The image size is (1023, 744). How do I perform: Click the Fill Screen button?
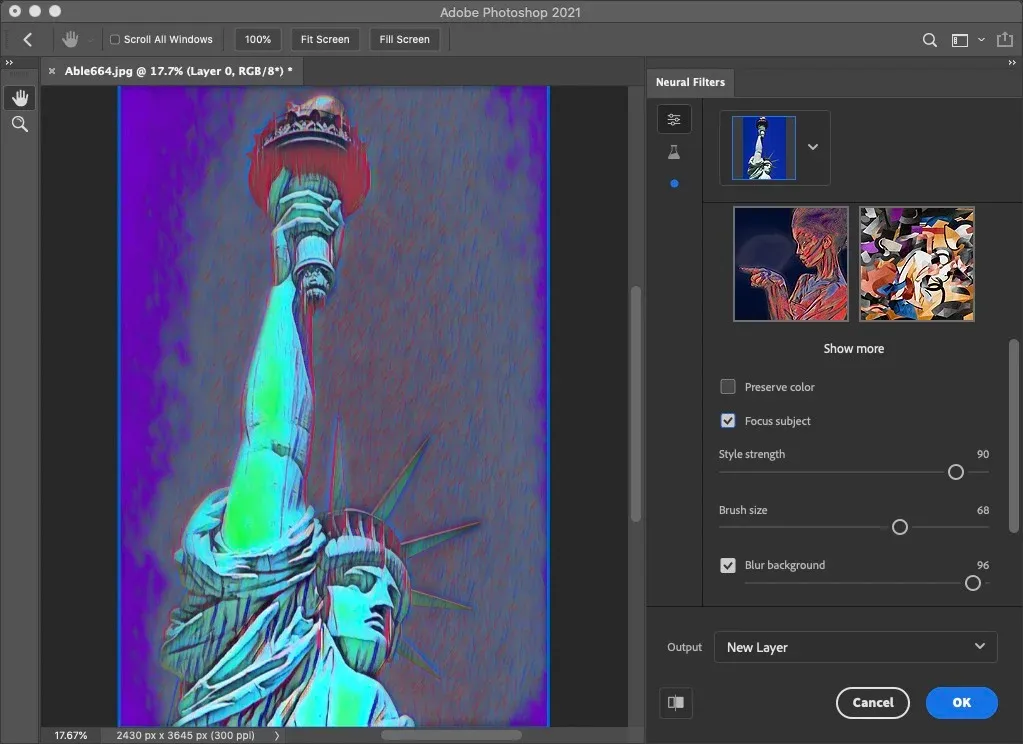(x=405, y=39)
